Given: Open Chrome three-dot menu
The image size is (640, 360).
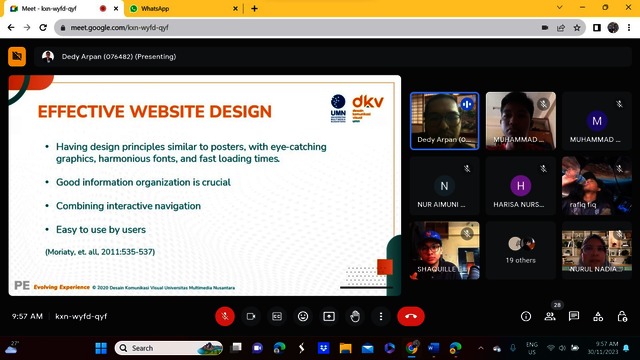Looking at the screenshot, I should (x=629, y=27).
